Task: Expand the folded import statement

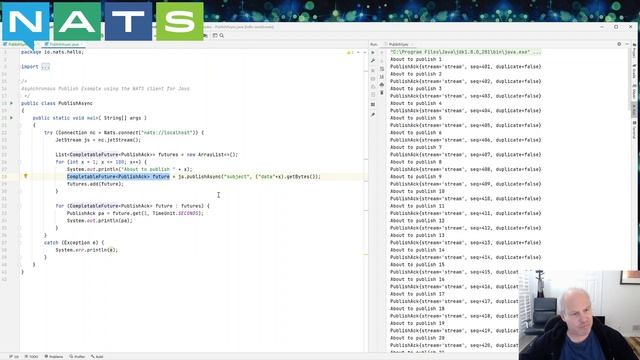Action: point(45,67)
